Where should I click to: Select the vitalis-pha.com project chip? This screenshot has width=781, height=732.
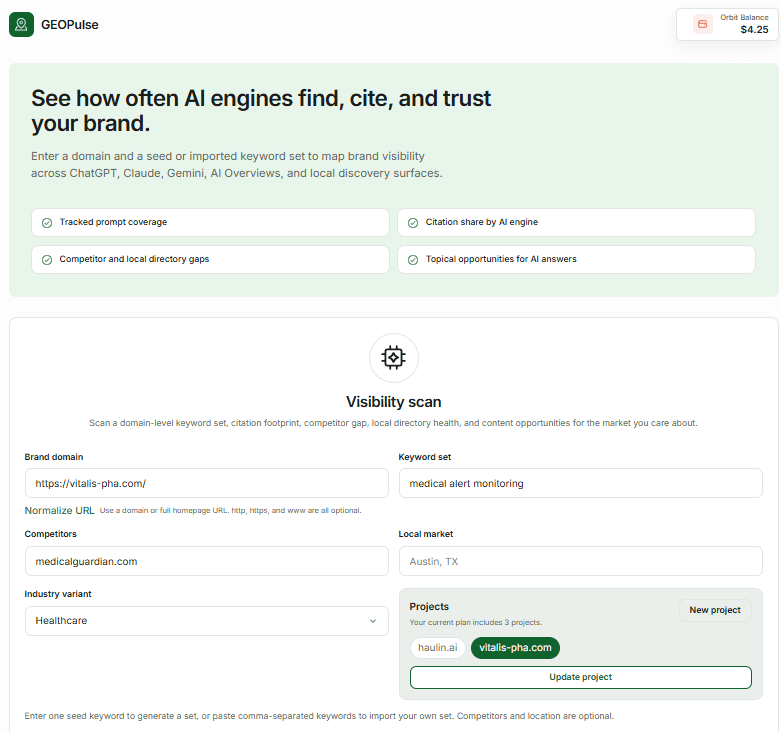click(x=515, y=647)
